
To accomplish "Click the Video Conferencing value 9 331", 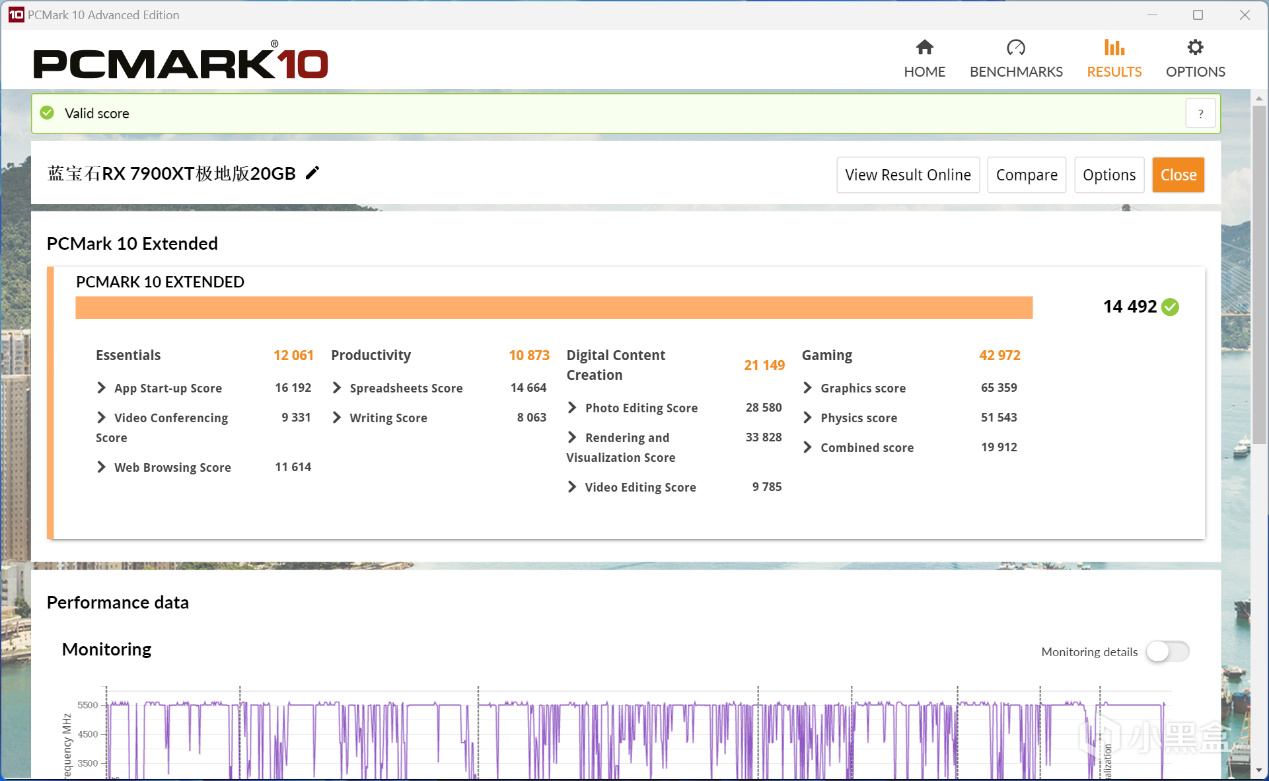I will pos(296,418).
